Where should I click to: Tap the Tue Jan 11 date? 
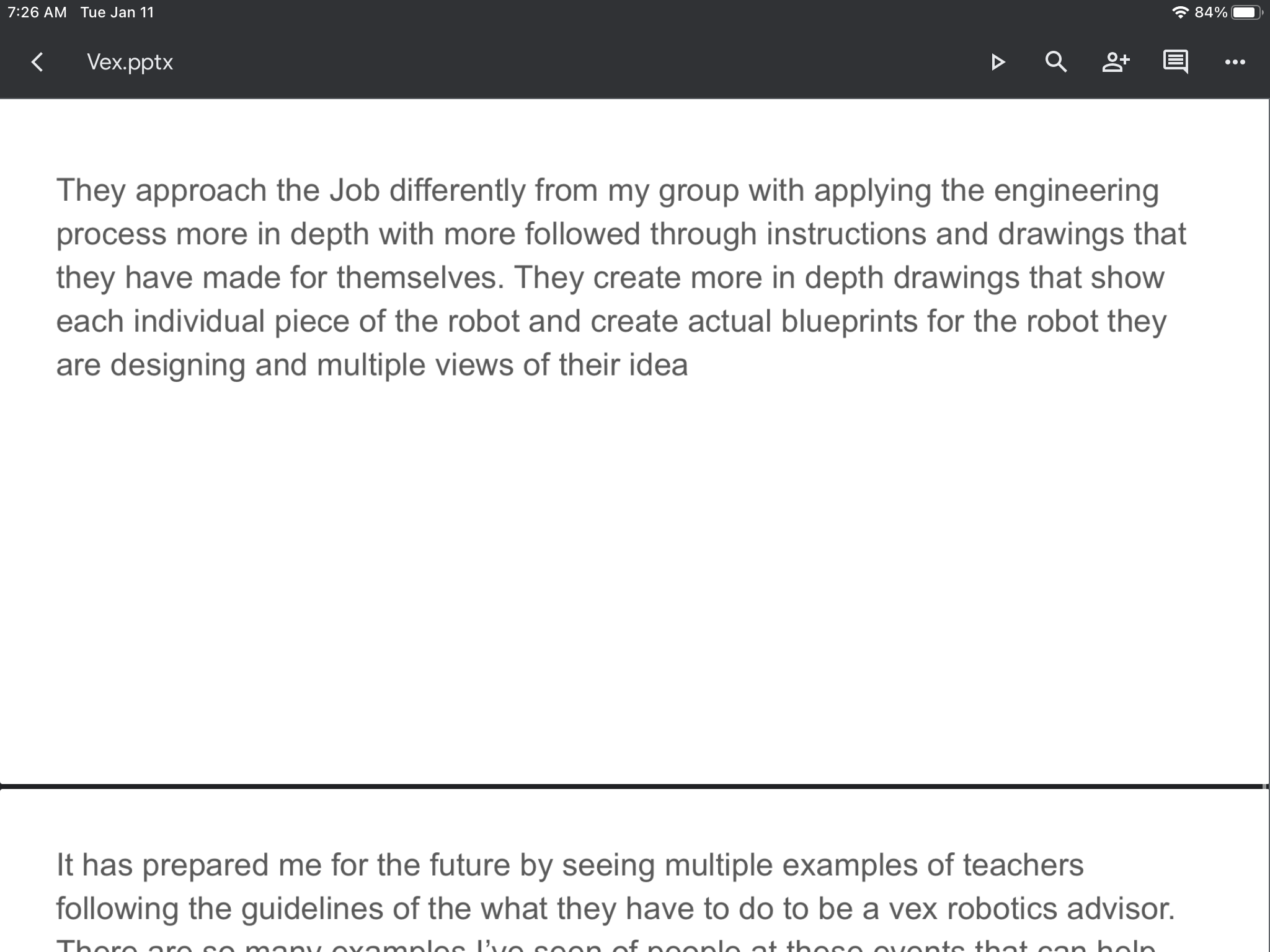point(117,12)
